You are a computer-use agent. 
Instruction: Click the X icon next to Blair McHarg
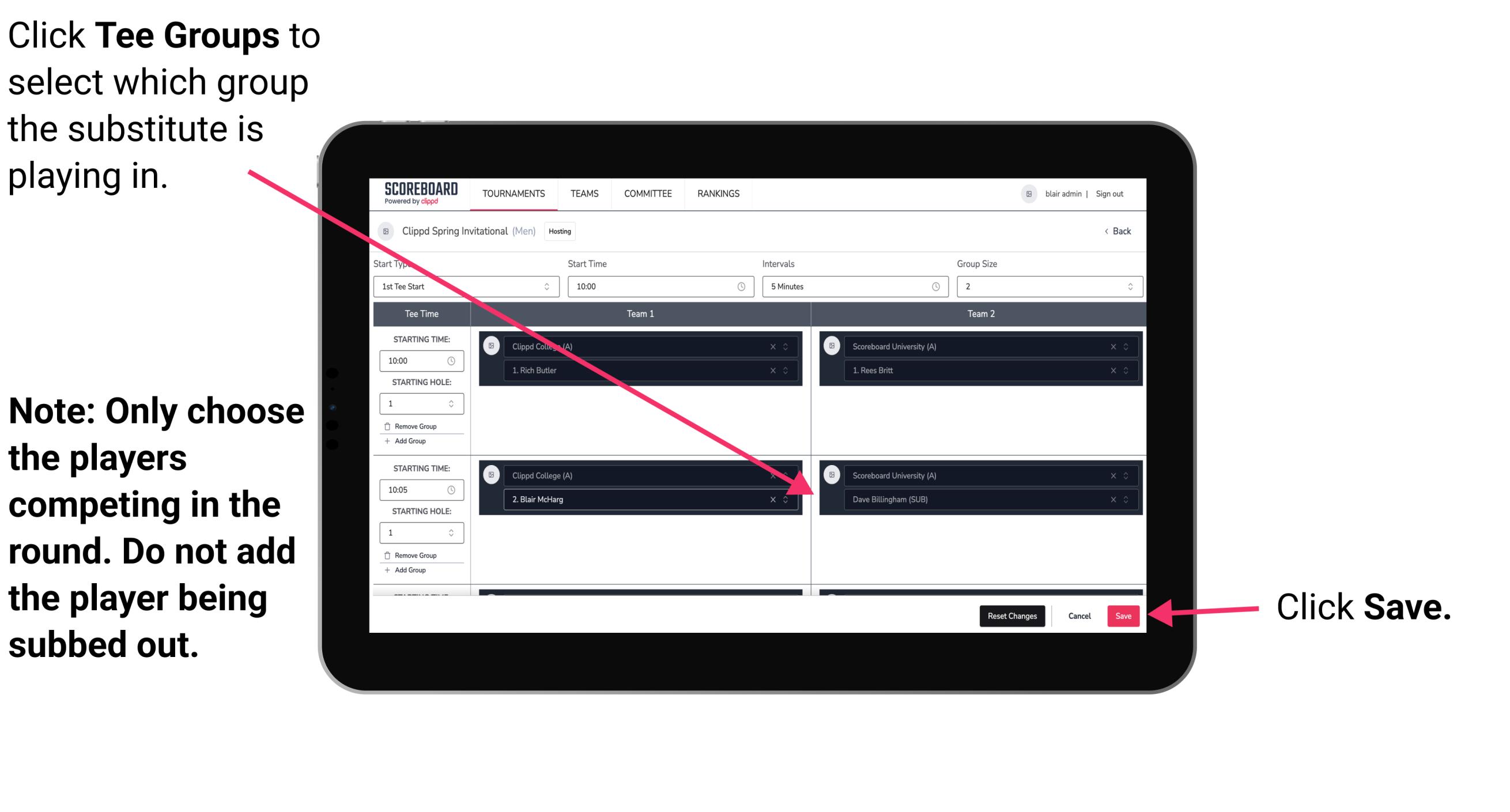click(775, 499)
